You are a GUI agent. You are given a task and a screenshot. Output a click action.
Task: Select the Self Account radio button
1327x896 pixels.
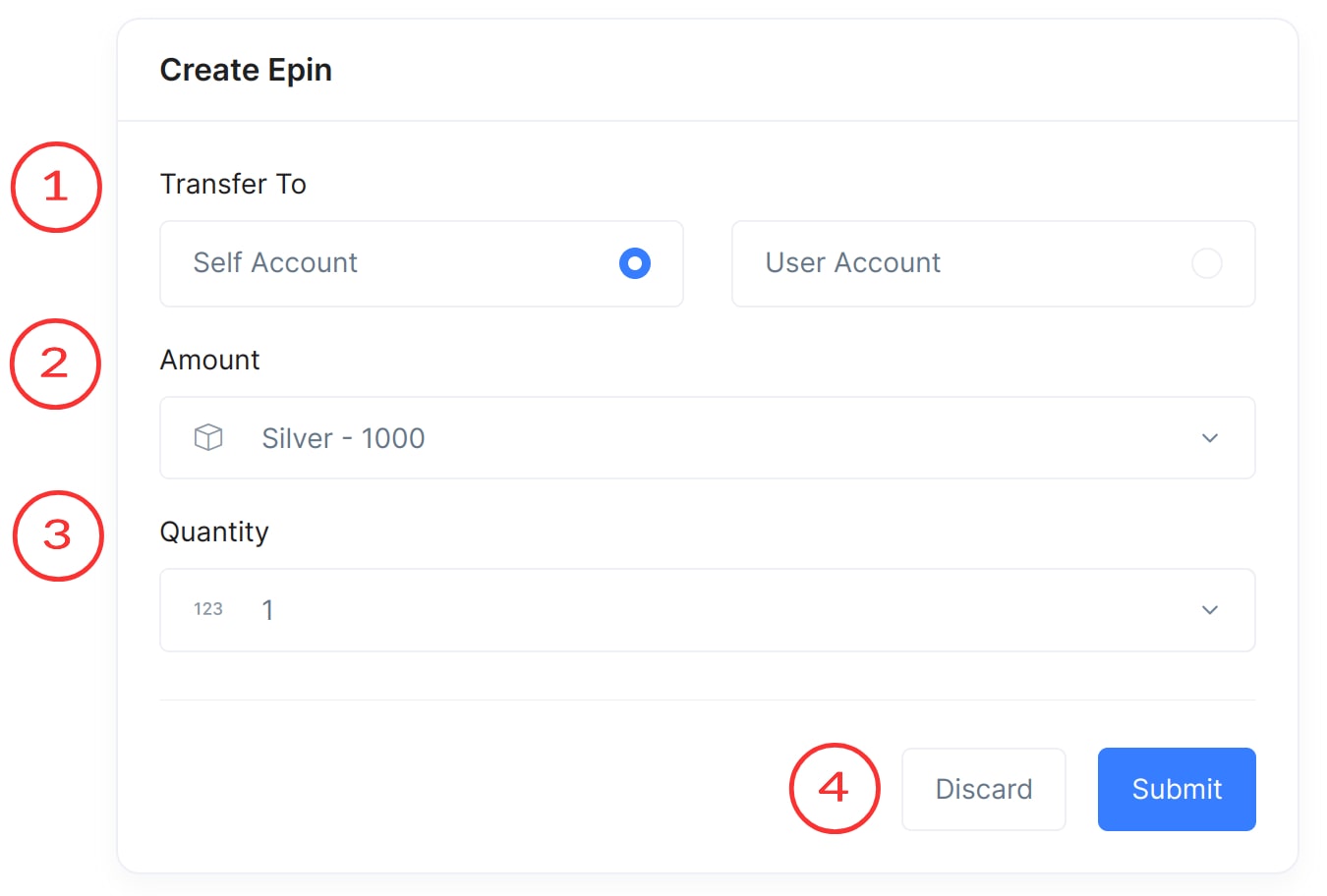[635, 263]
